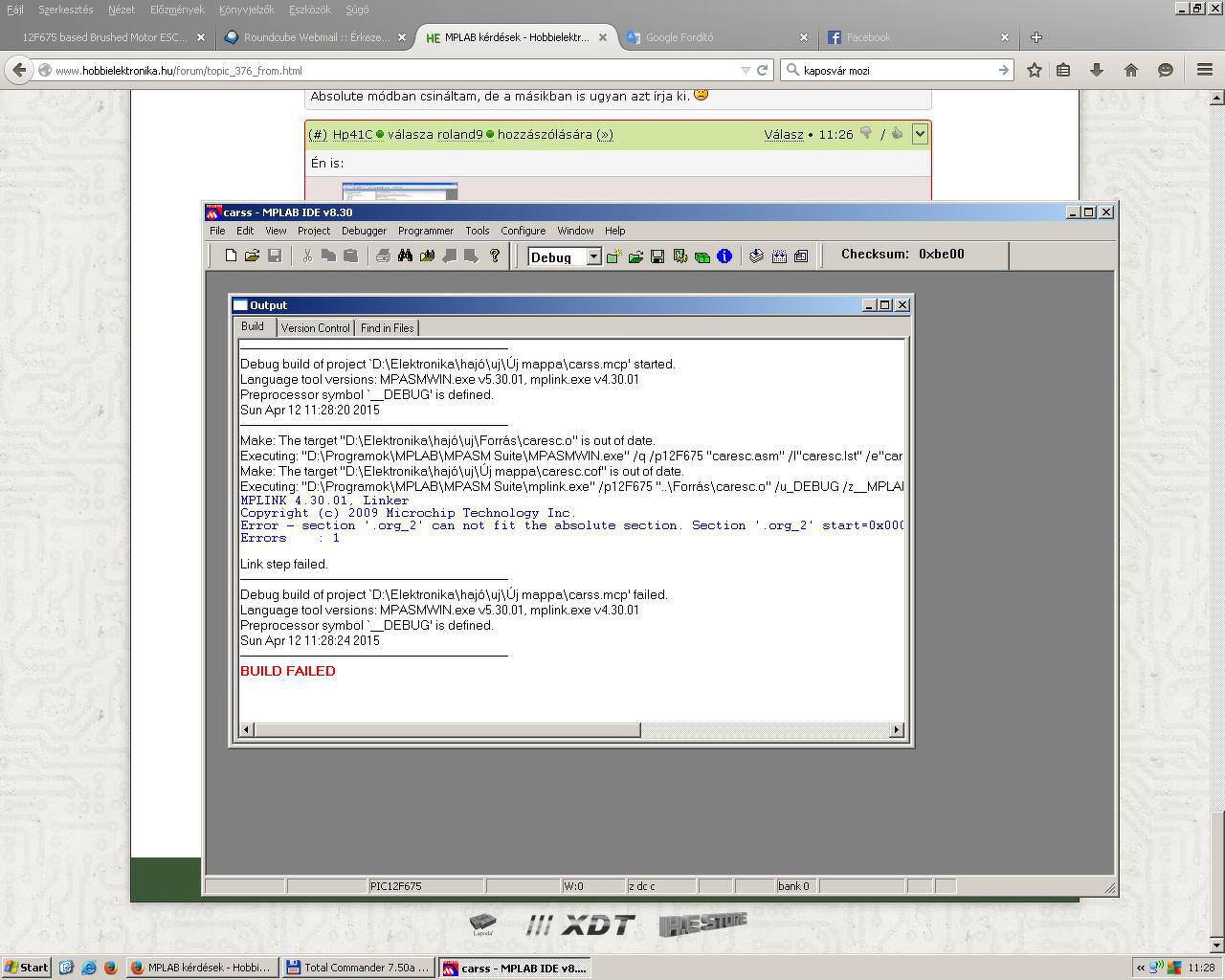1225x980 pixels.
Task: Open Firefox Könyvjelzők menu
Action: tap(246, 10)
